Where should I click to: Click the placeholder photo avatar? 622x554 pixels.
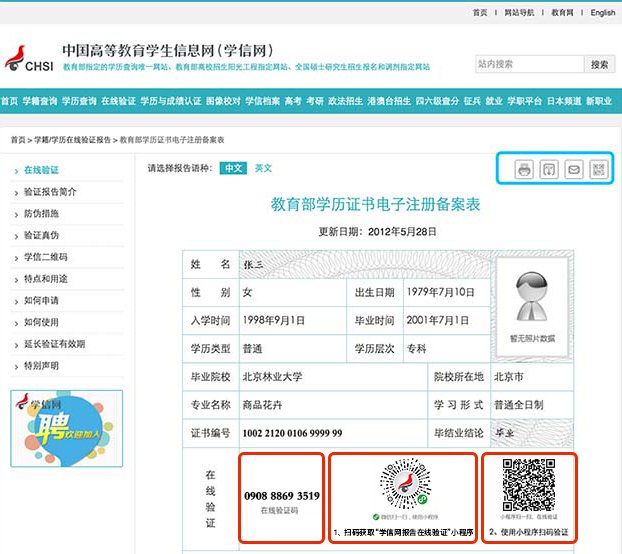(x=532, y=297)
